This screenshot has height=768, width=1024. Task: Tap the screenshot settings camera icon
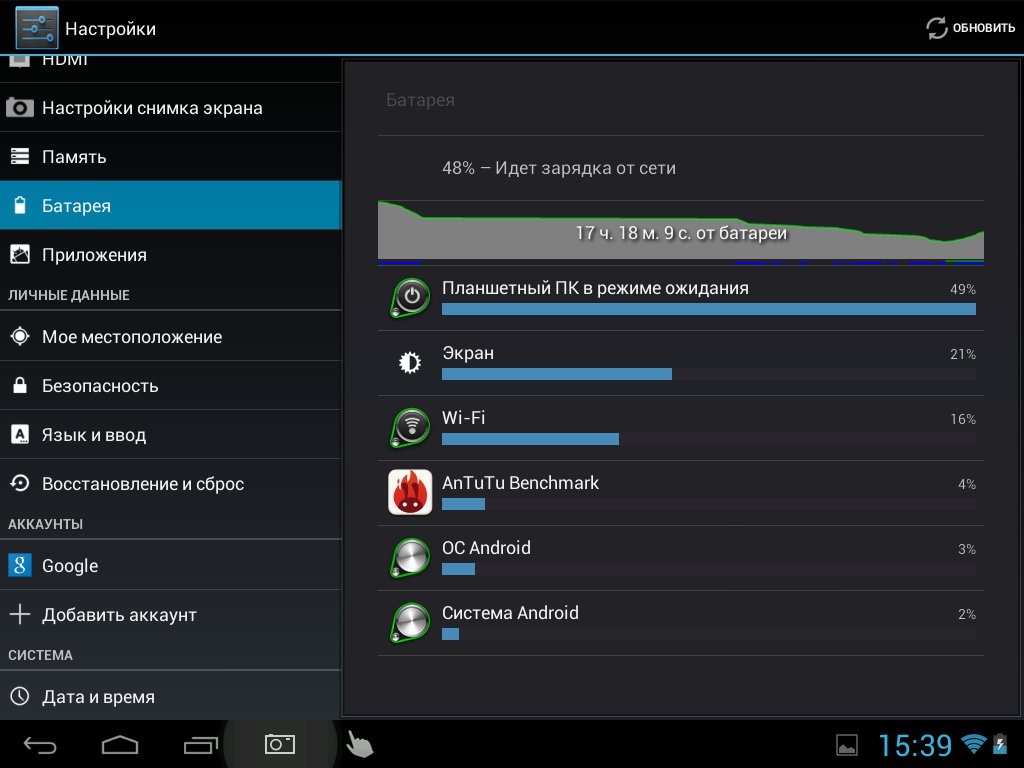pos(20,108)
